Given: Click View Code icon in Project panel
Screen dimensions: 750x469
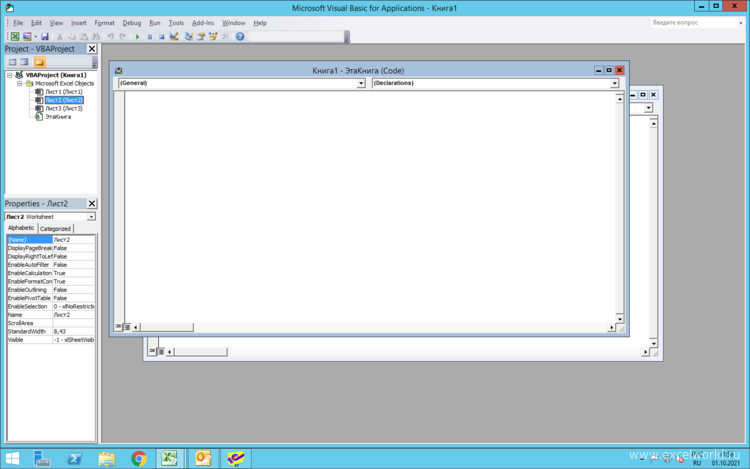Looking at the screenshot, I should pos(12,62).
